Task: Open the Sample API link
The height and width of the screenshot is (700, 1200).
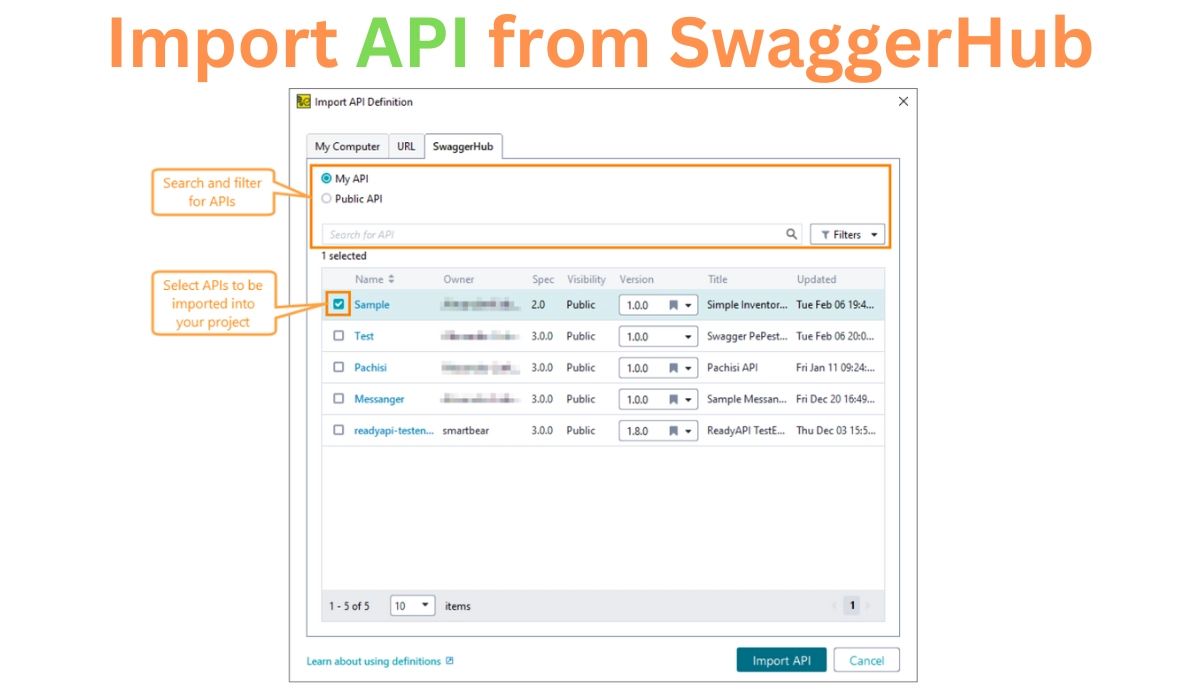Action: (x=372, y=304)
